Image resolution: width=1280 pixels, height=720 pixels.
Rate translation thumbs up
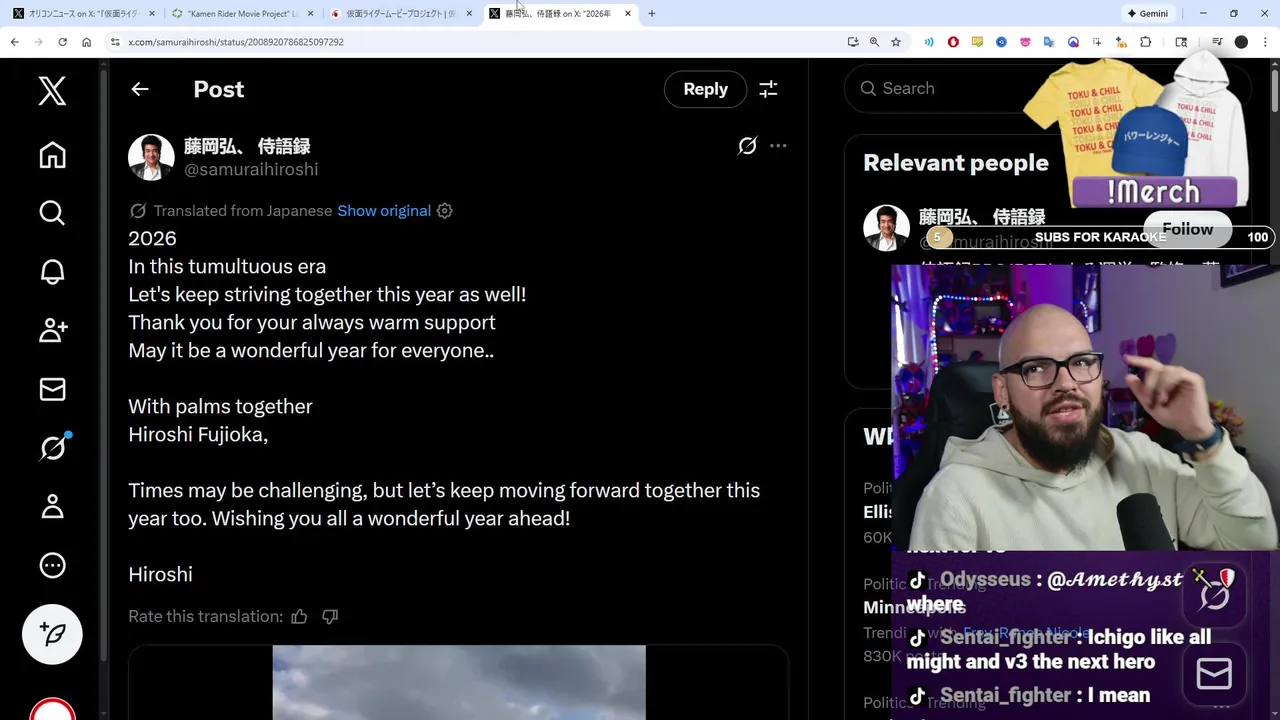[299, 616]
